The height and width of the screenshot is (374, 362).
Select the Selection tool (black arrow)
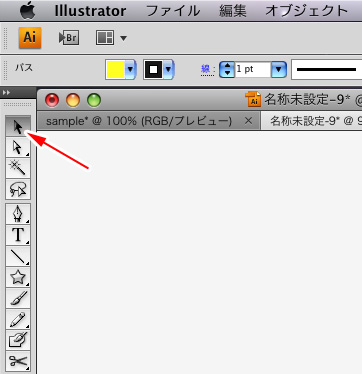point(18,126)
